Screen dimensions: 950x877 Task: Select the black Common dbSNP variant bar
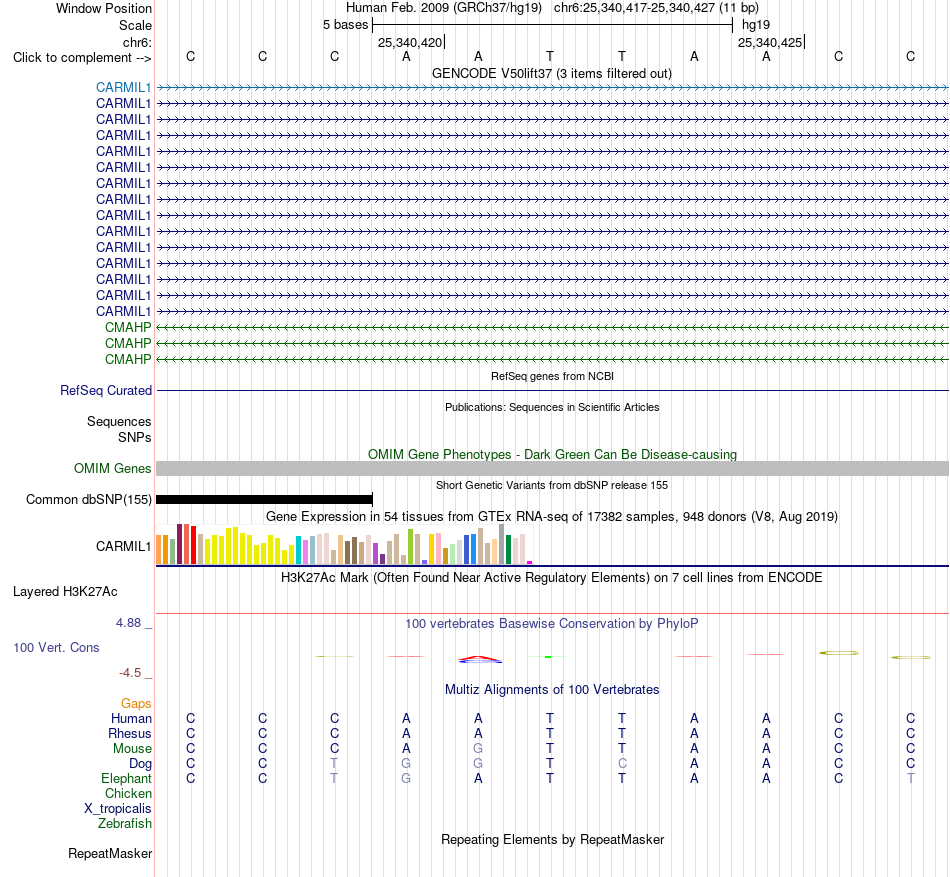pos(264,500)
